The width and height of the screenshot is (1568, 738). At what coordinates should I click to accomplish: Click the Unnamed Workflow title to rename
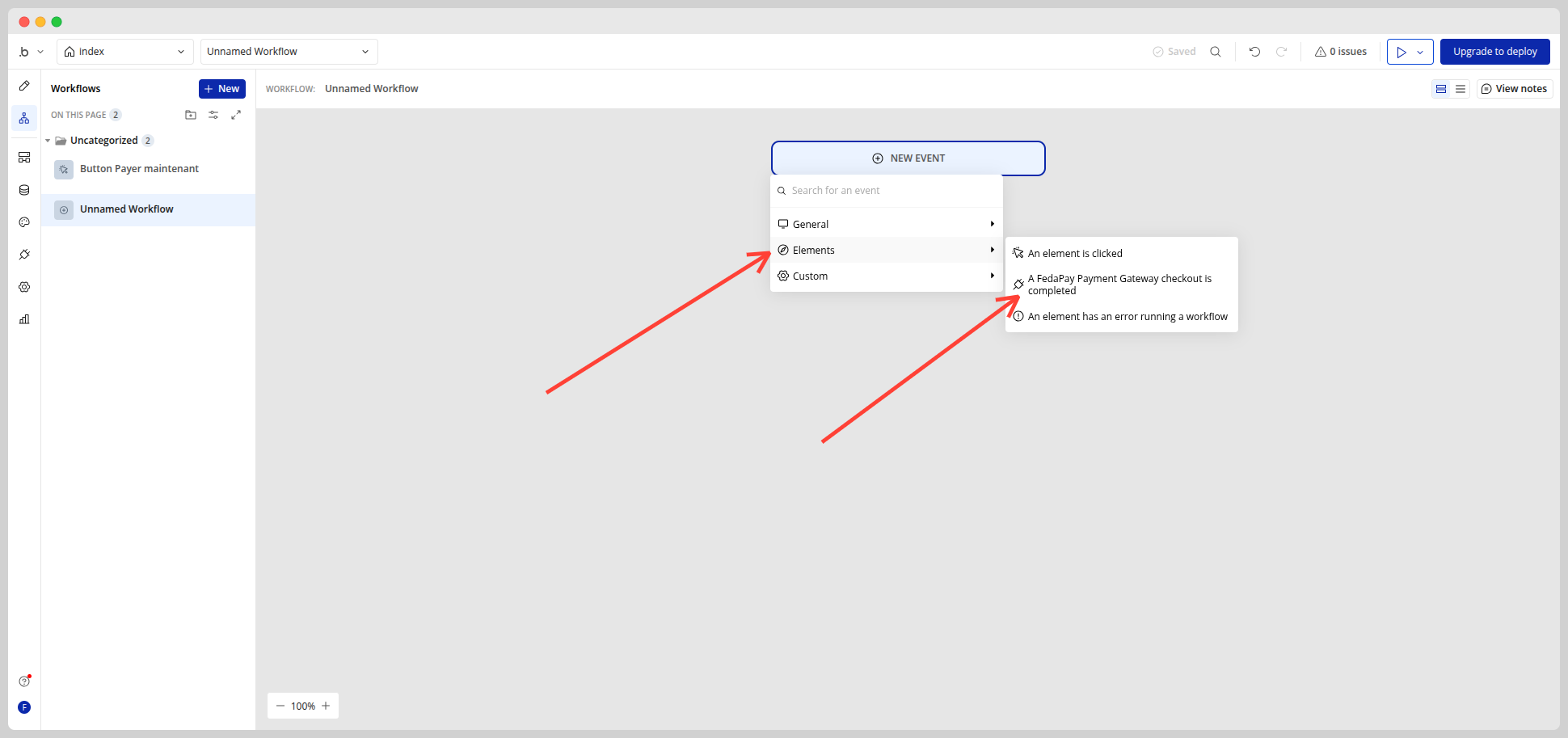pos(372,89)
